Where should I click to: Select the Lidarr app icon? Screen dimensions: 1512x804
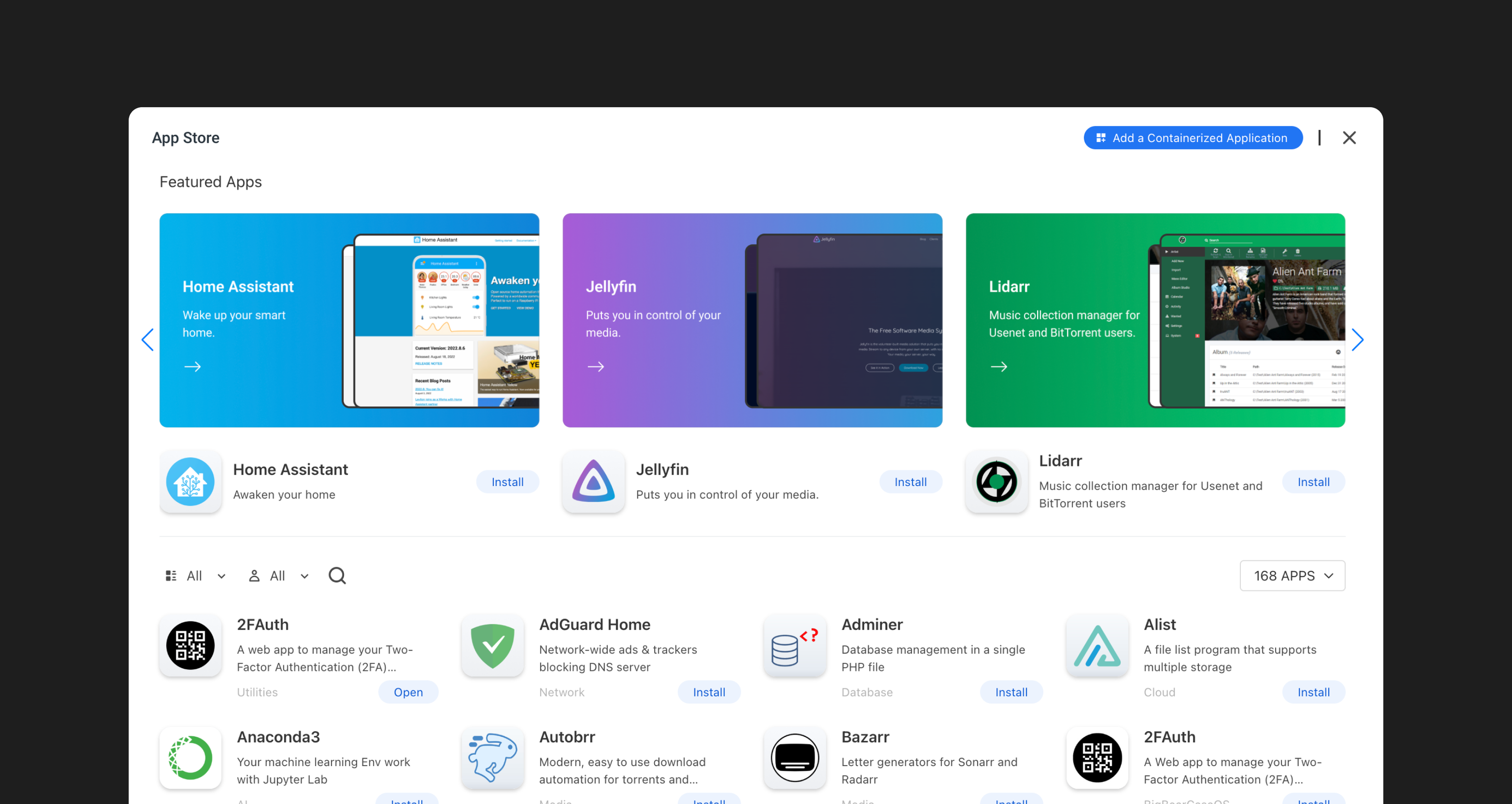(x=996, y=482)
